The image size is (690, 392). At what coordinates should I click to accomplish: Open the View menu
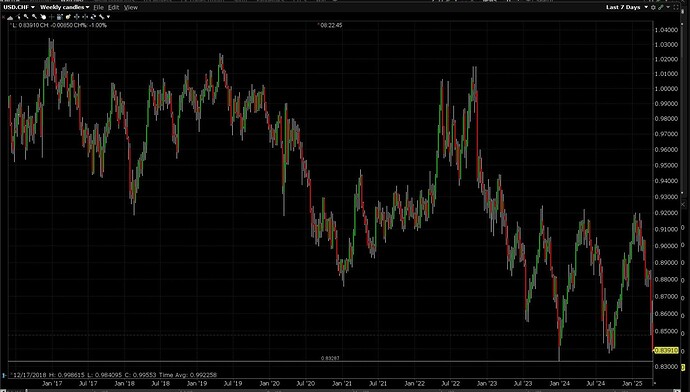pyautogui.click(x=131, y=7)
